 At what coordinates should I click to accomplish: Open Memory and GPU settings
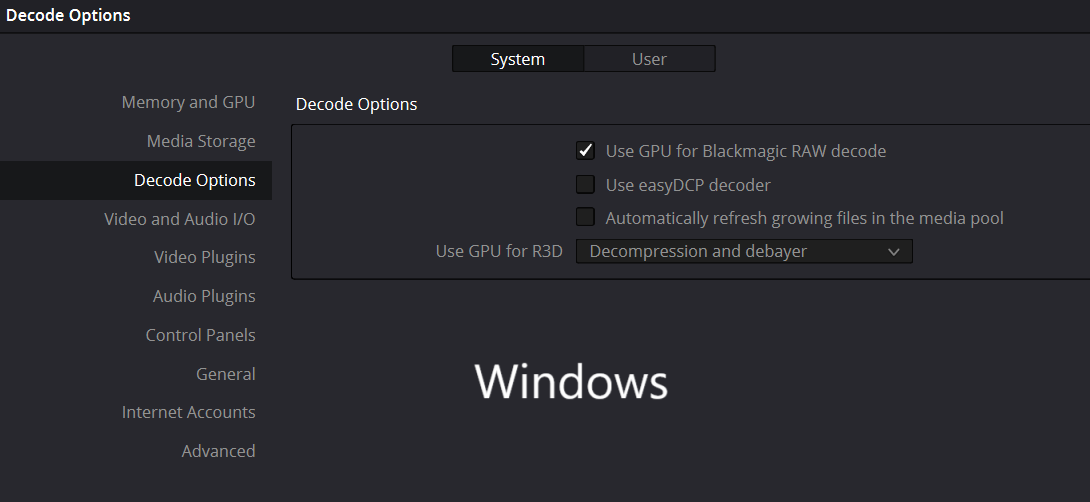click(x=188, y=102)
